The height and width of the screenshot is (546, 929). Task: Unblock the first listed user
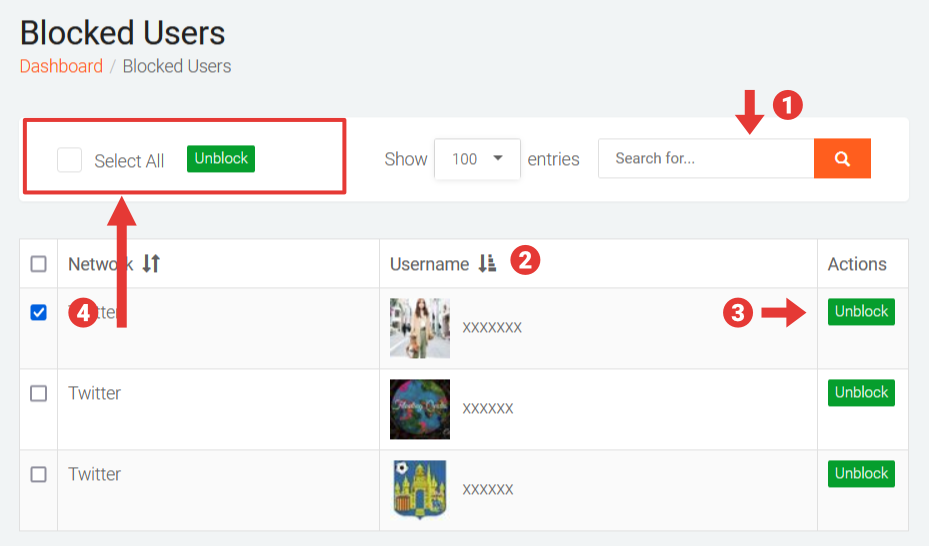click(x=861, y=312)
